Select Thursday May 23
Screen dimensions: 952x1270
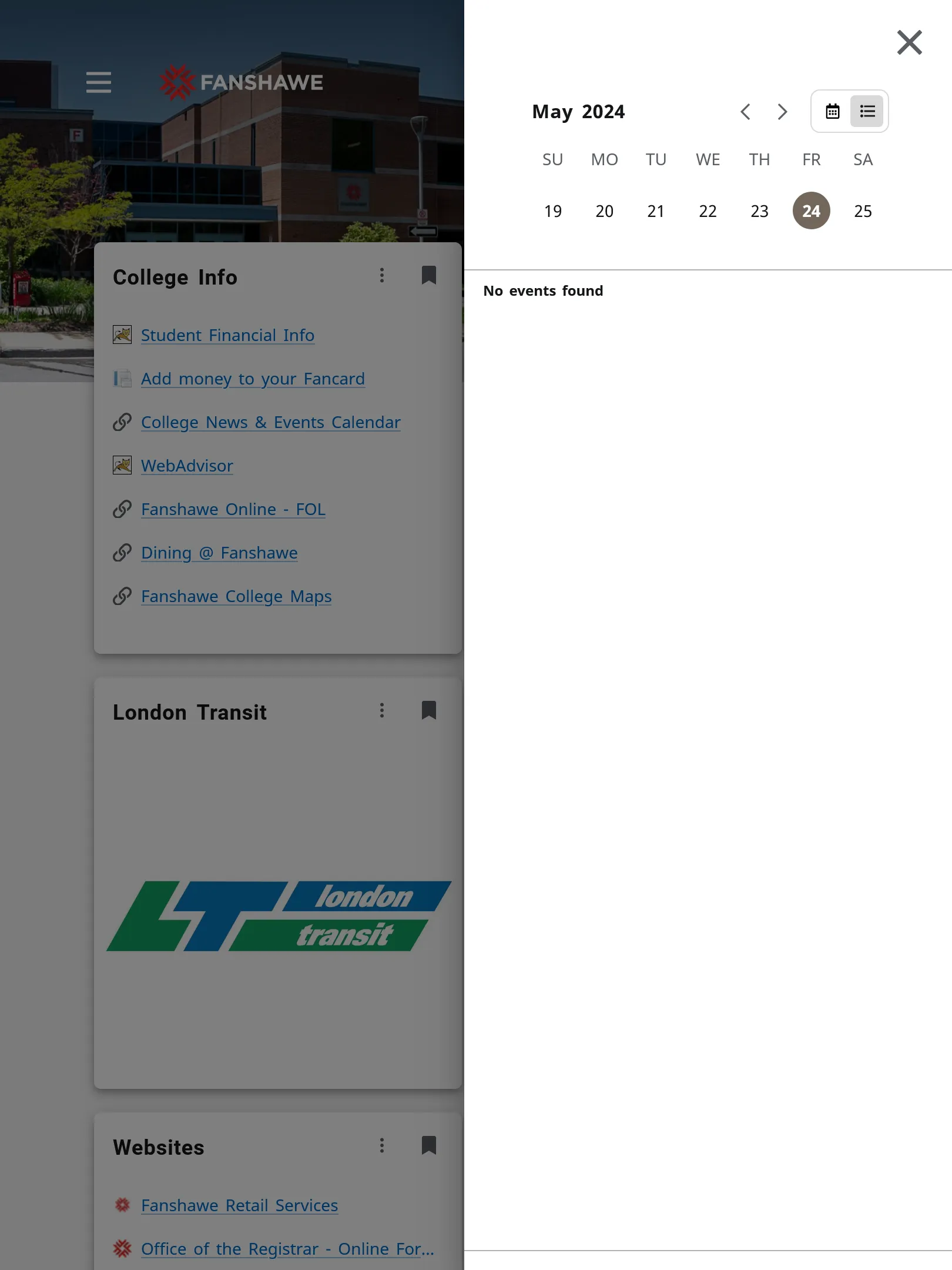[759, 210]
